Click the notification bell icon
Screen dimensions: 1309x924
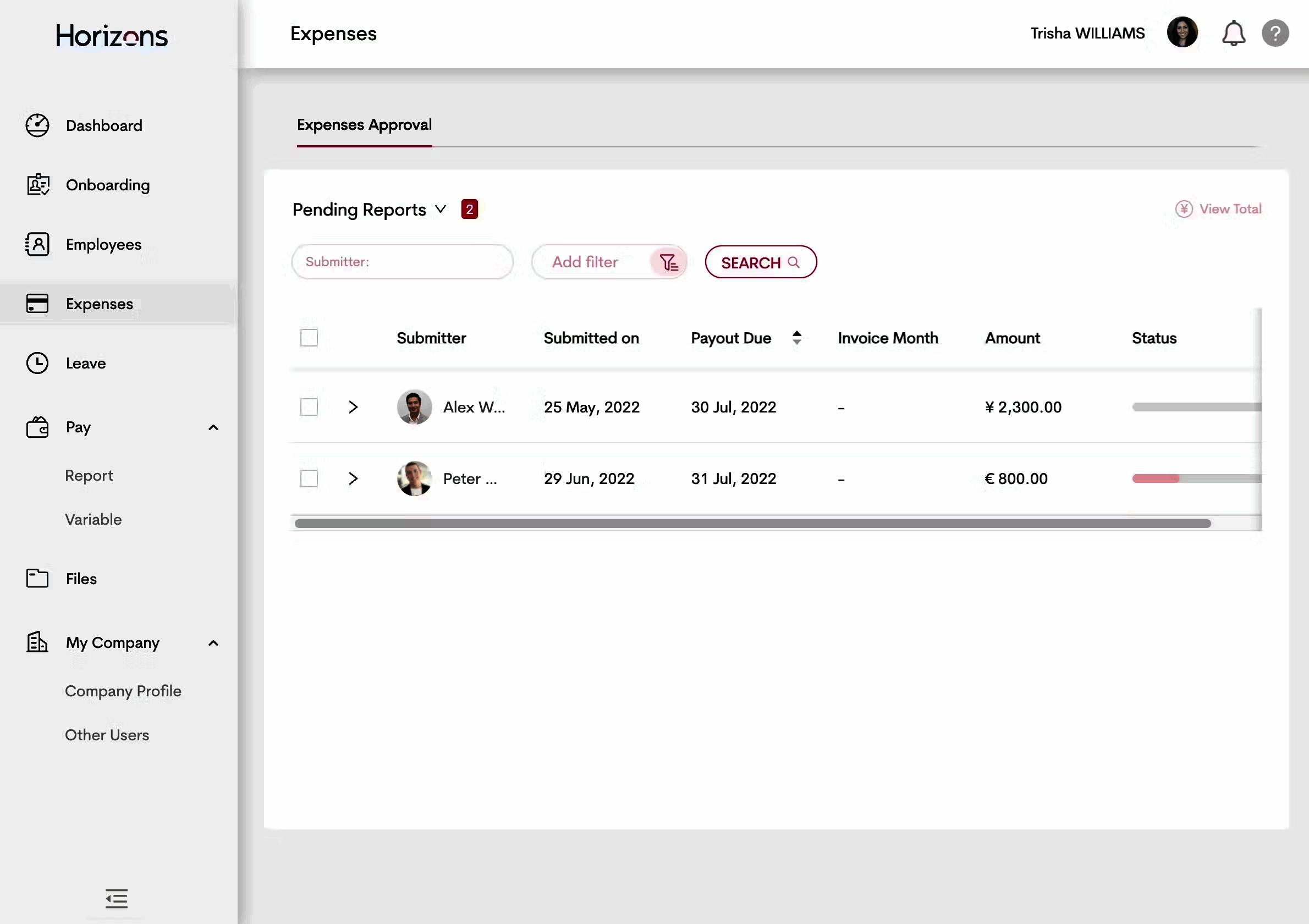pyautogui.click(x=1233, y=34)
